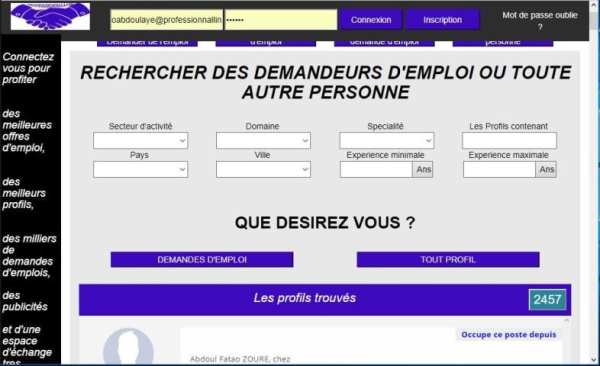Click the Ans unit of Experience maximale
The image size is (600, 366).
(x=546, y=169)
